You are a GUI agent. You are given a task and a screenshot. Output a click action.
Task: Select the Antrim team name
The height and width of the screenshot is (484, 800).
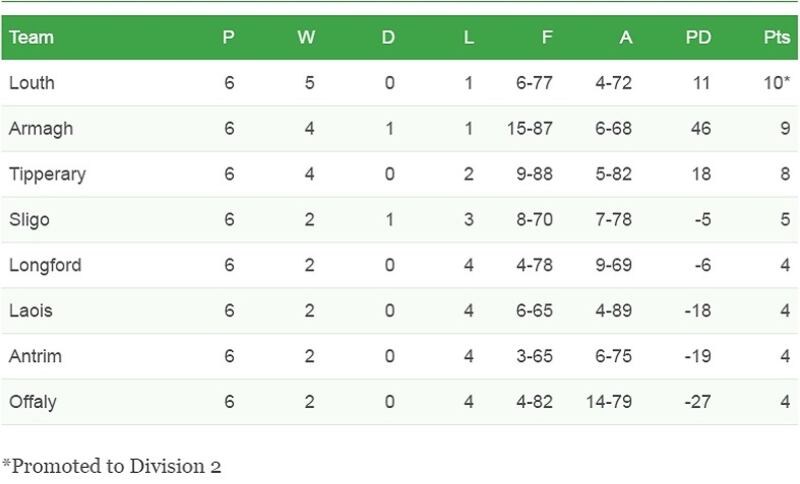coord(34,356)
